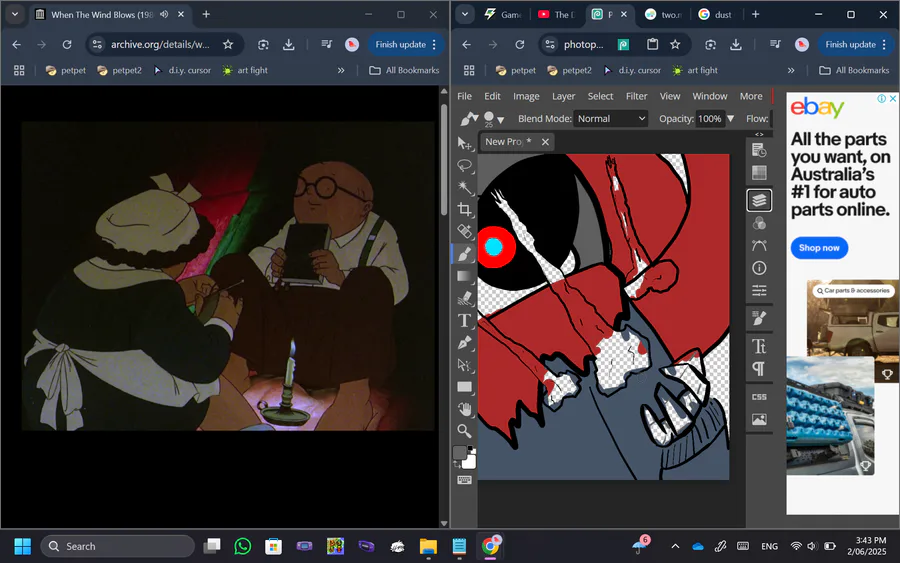The height and width of the screenshot is (563, 900).
Task: Select the Brush tool in the toolbox
Action: pyautogui.click(x=464, y=254)
